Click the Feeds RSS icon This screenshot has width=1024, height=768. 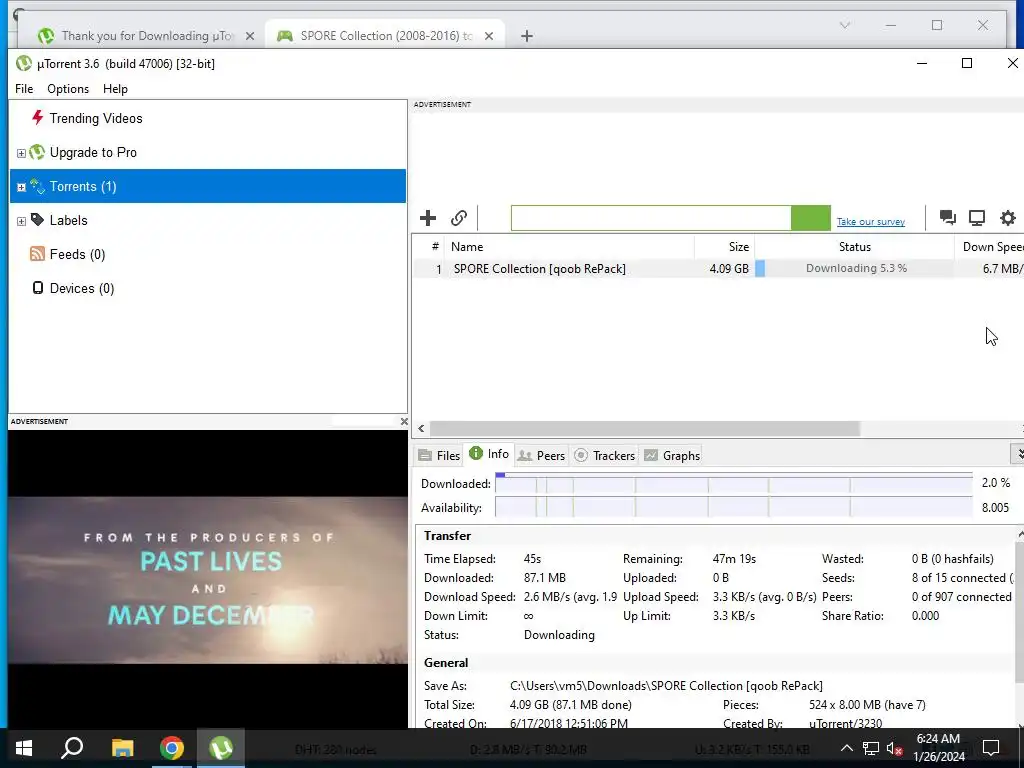tap(37, 253)
